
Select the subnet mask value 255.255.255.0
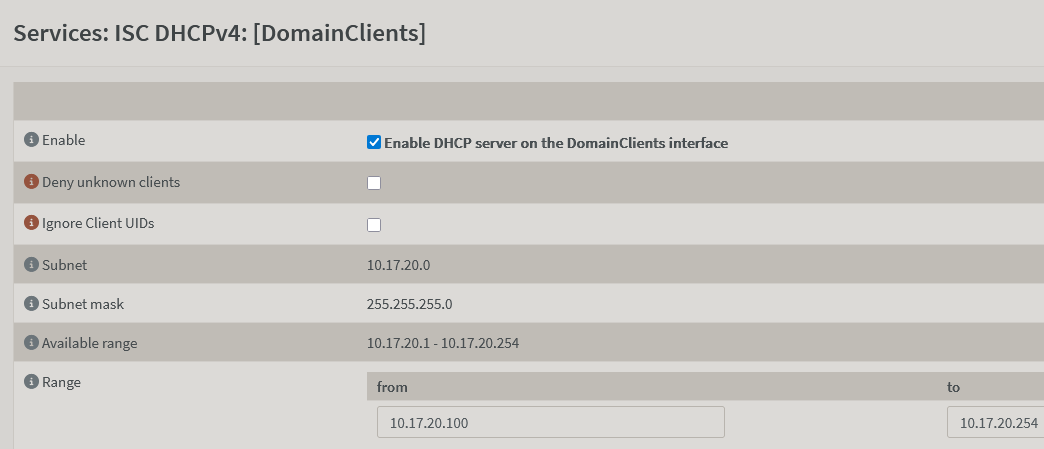pos(409,304)
